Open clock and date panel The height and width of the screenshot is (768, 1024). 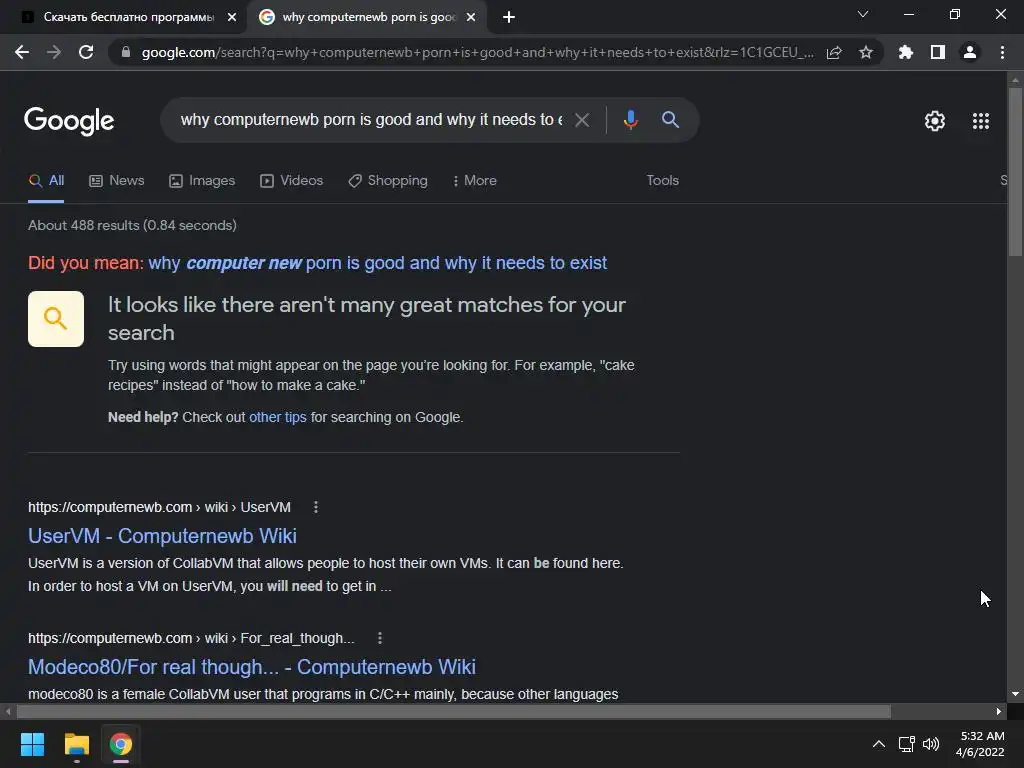pos(980,744)
